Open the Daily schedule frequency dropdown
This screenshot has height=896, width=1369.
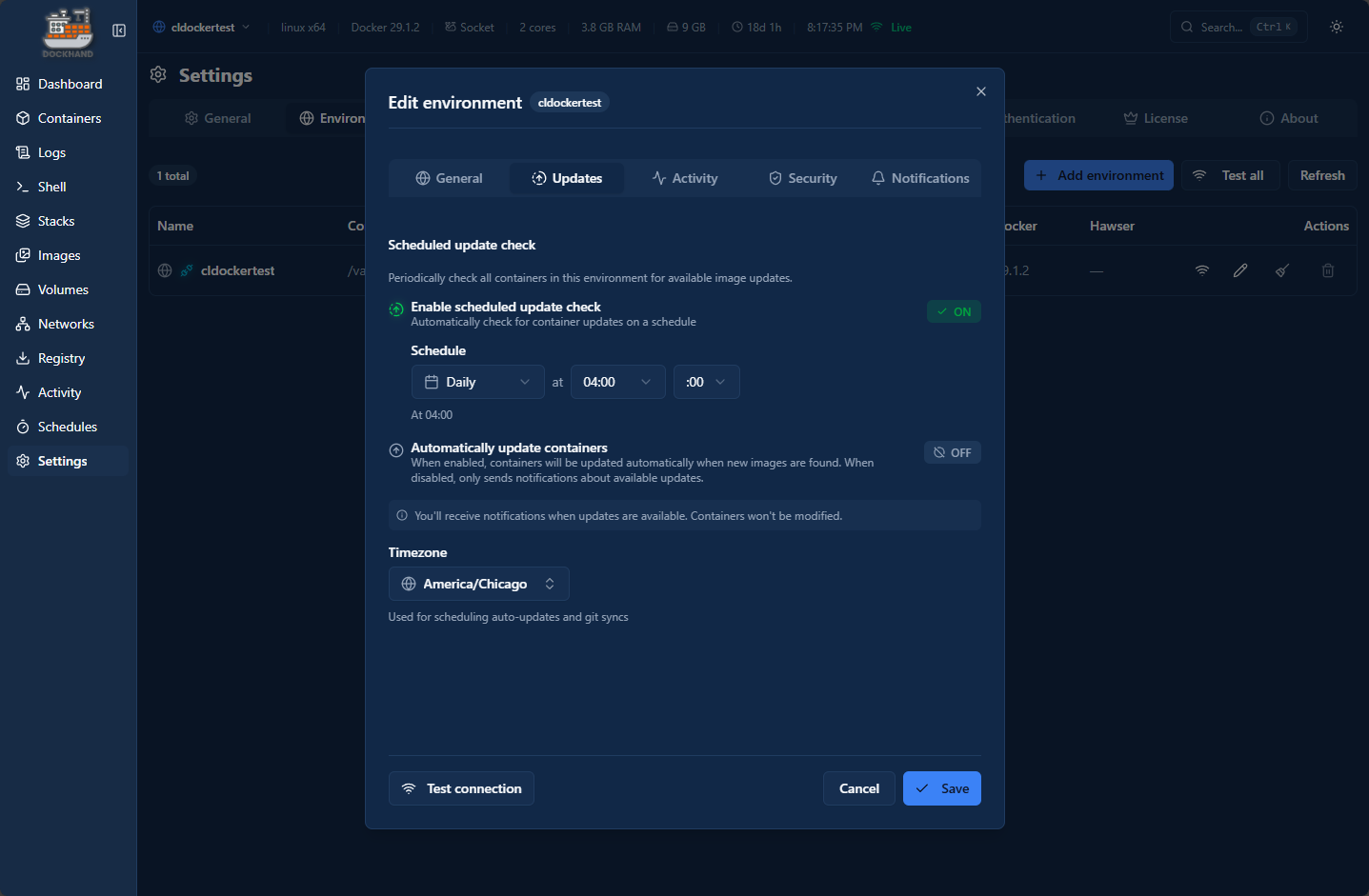tap(477, 381)
